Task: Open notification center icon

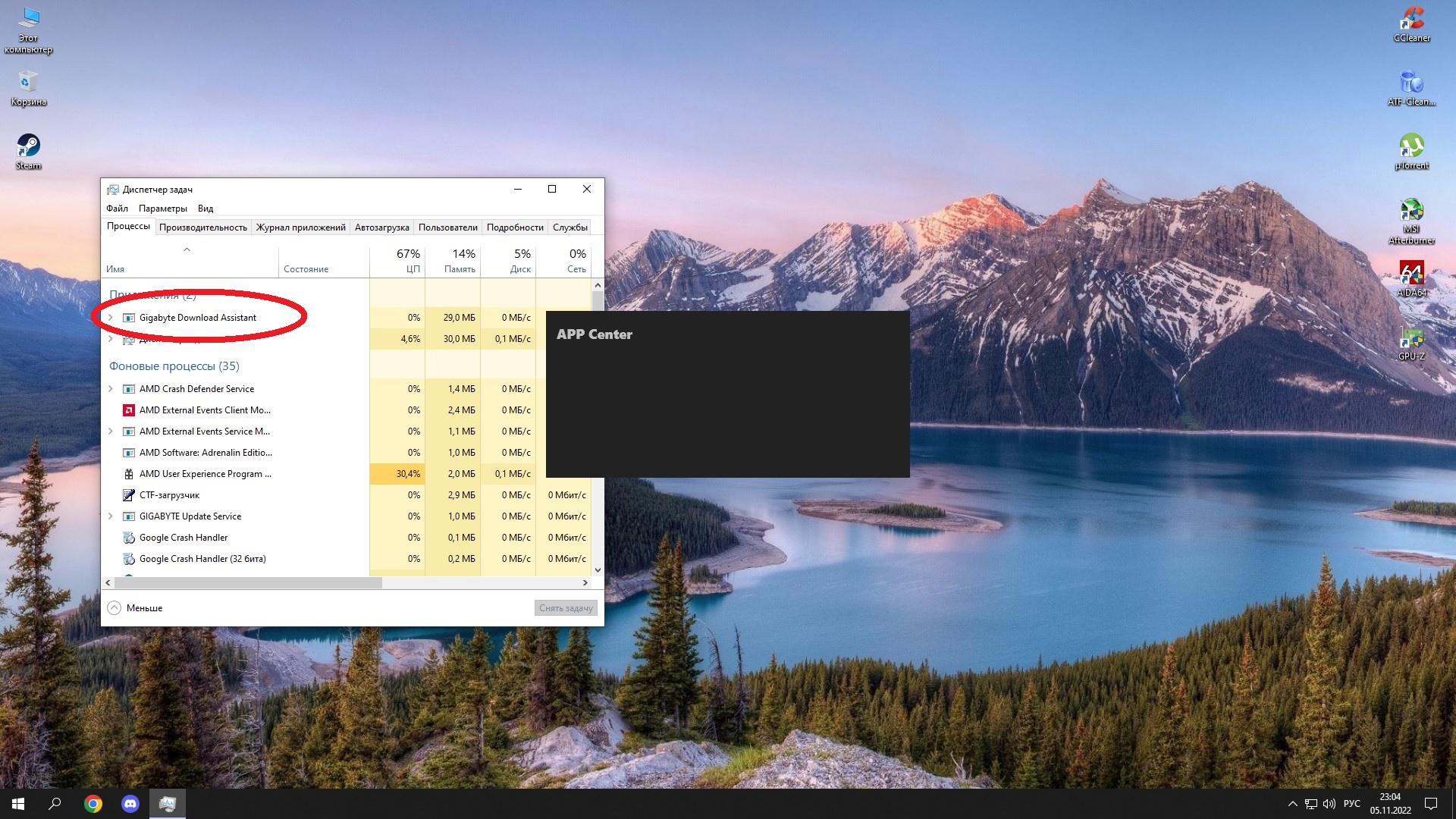Action: tap(1431, 804)
